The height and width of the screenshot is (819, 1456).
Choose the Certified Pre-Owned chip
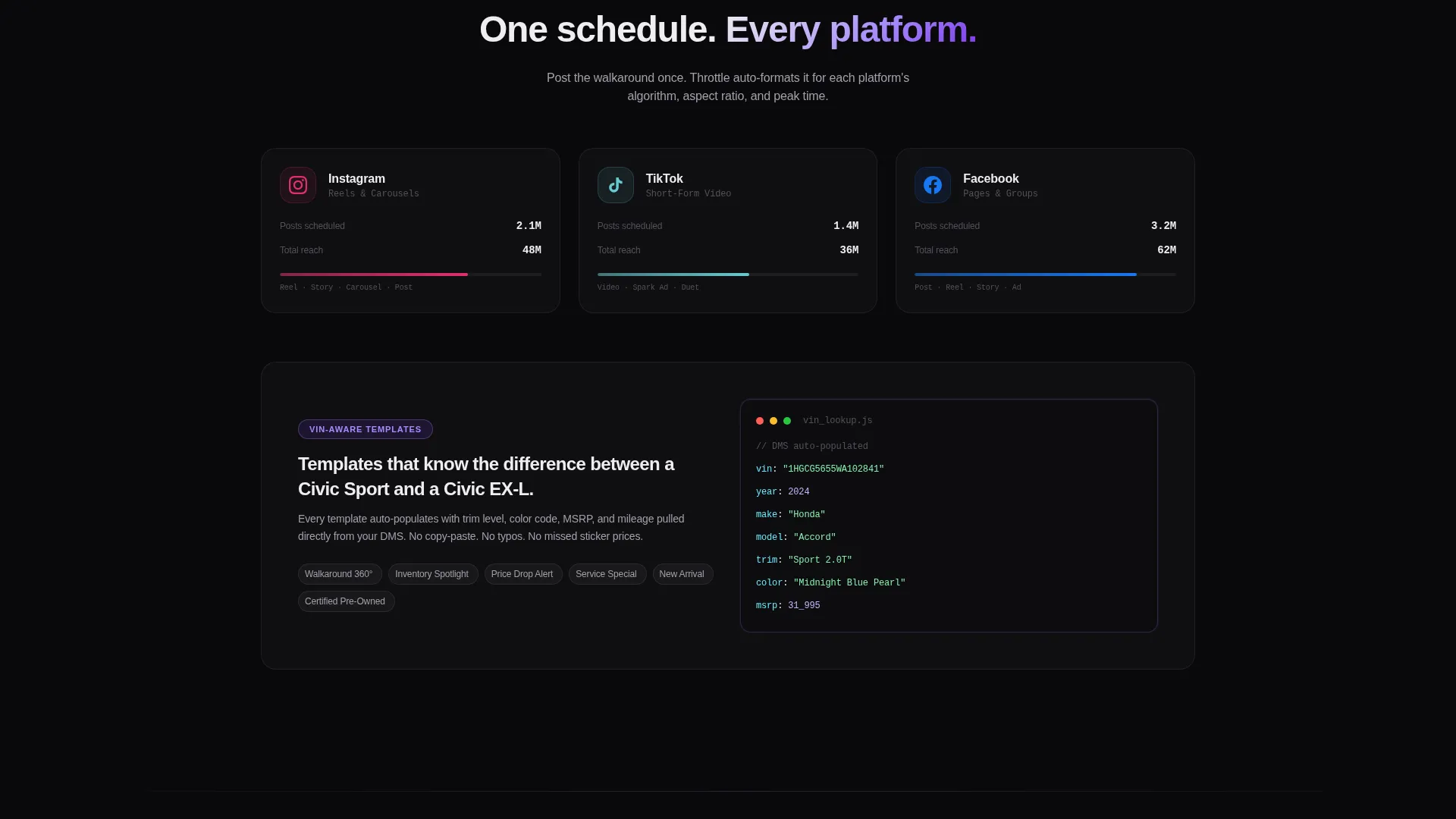(x=346, y=601)
